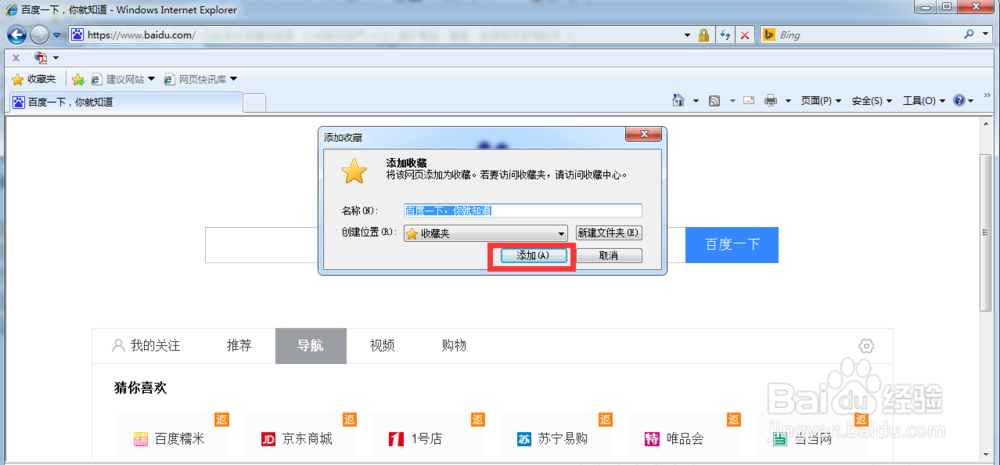Show more command bar items via chevron
The image size is (1000, 465).
tap(988, 95)
